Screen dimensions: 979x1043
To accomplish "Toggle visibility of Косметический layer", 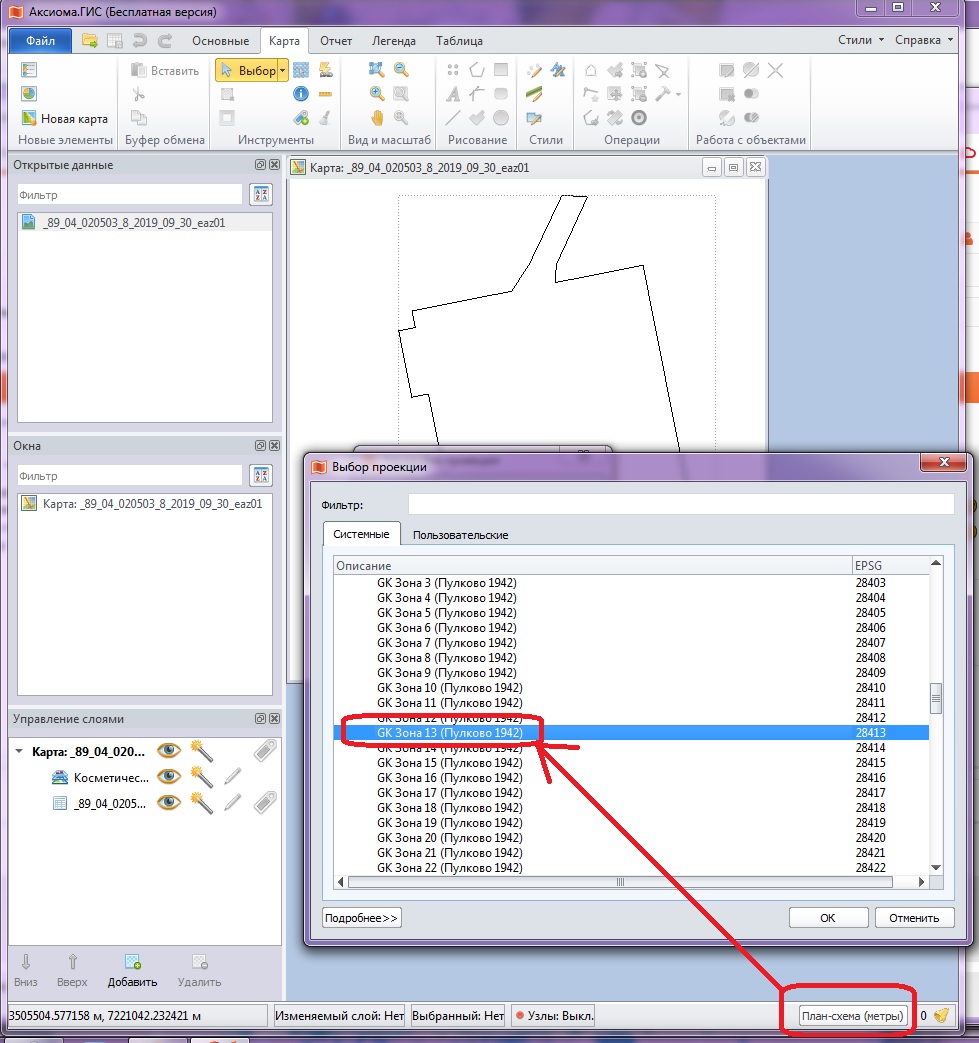I will point(169,776).
